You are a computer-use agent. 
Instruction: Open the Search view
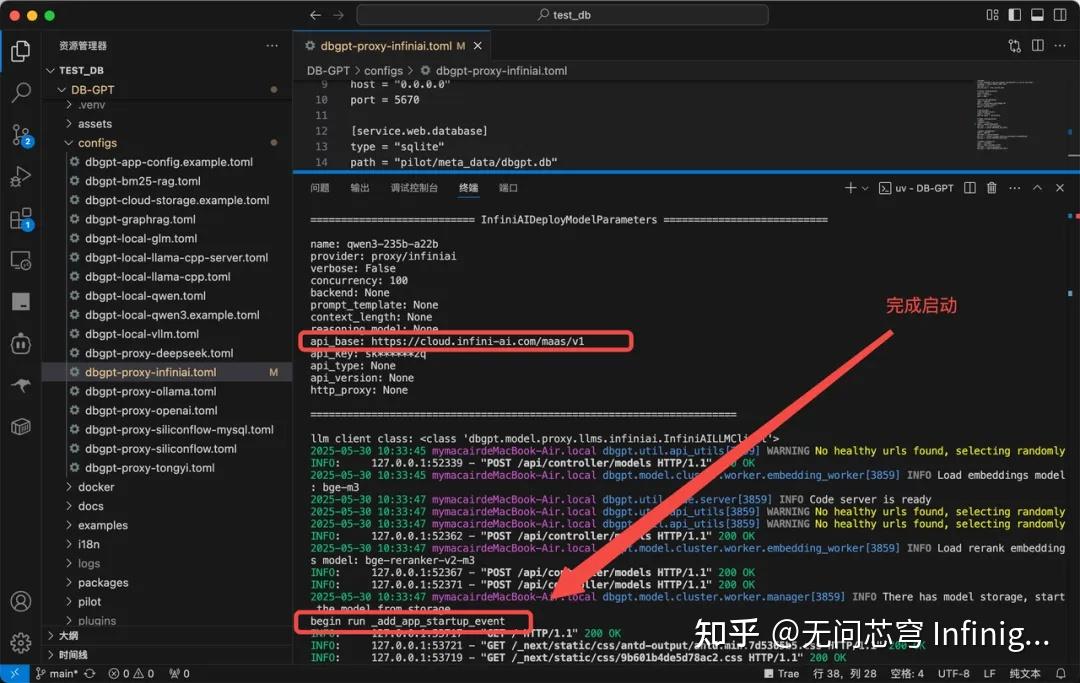click(20, 92)
